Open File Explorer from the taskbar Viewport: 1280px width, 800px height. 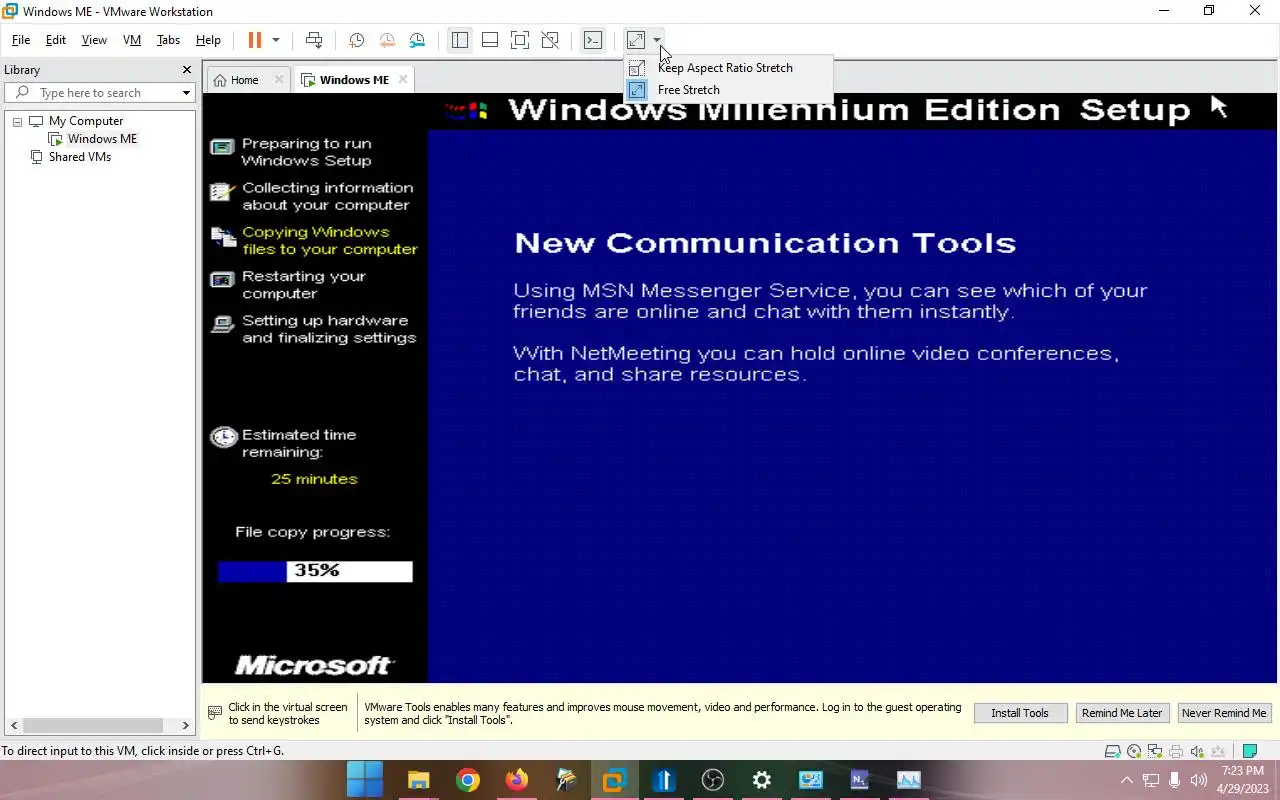pos(418,780)
